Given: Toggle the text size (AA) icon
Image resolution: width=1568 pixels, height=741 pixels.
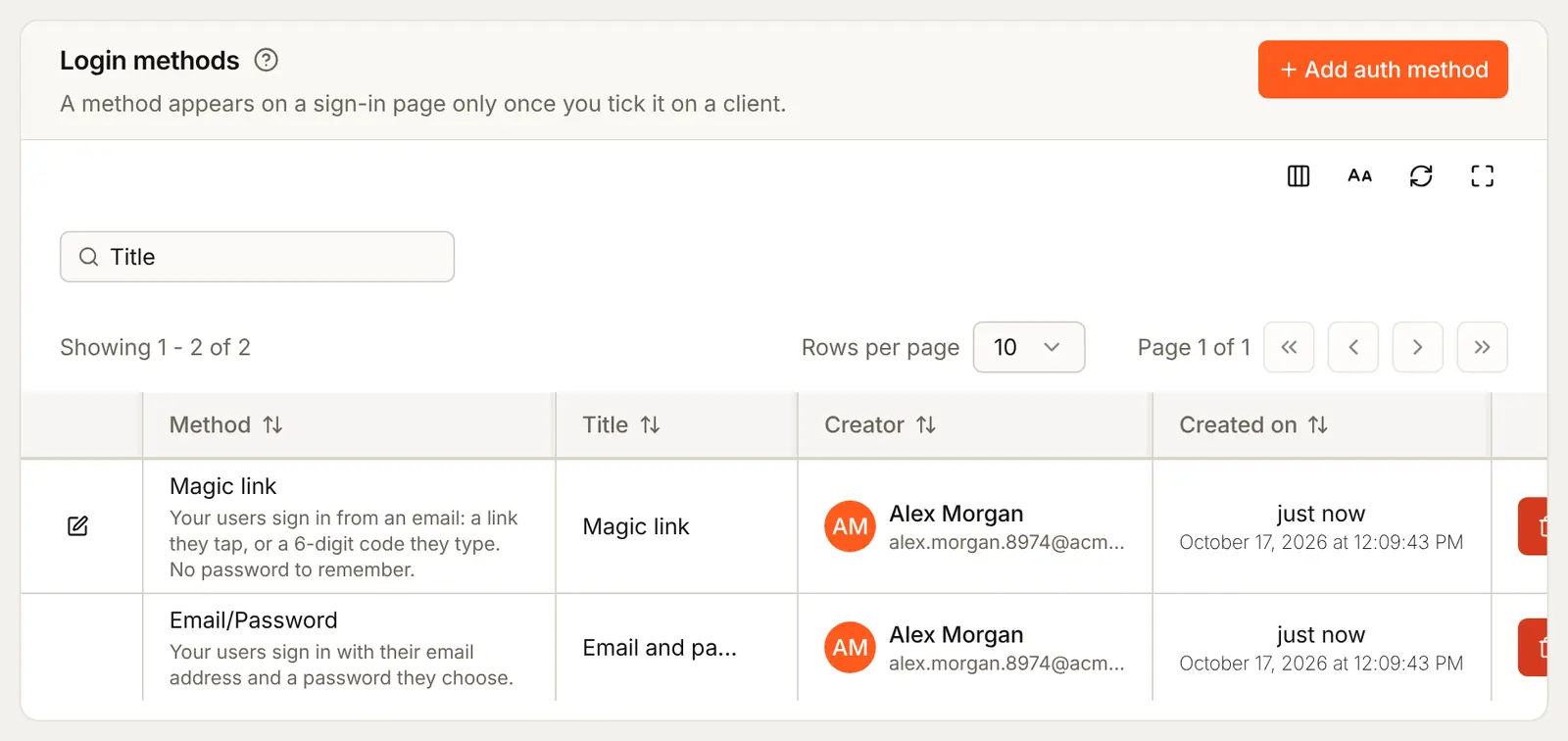Looking at the screenshot, I should point(1359,175).
